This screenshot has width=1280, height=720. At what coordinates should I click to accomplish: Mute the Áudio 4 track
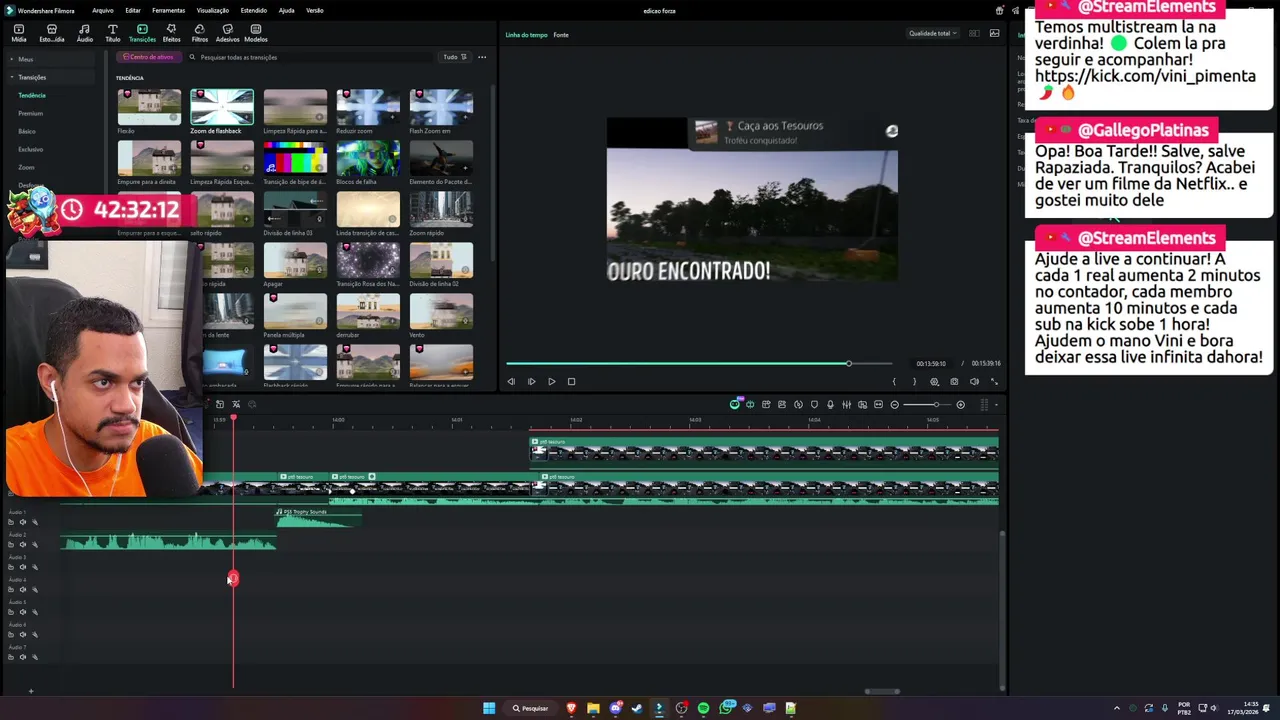pos(23,590)
